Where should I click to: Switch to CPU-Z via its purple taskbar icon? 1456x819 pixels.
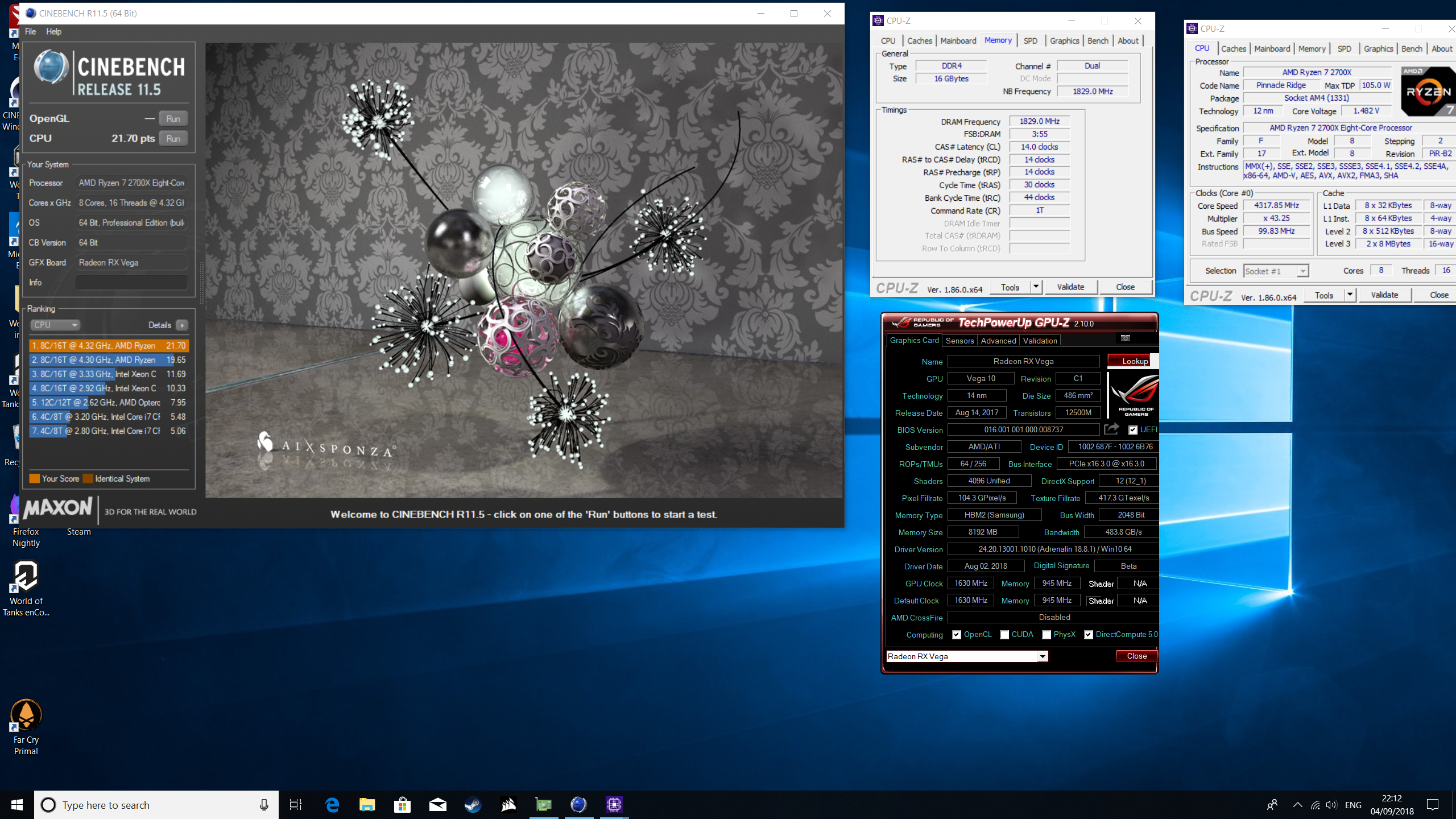click(614, 805)
